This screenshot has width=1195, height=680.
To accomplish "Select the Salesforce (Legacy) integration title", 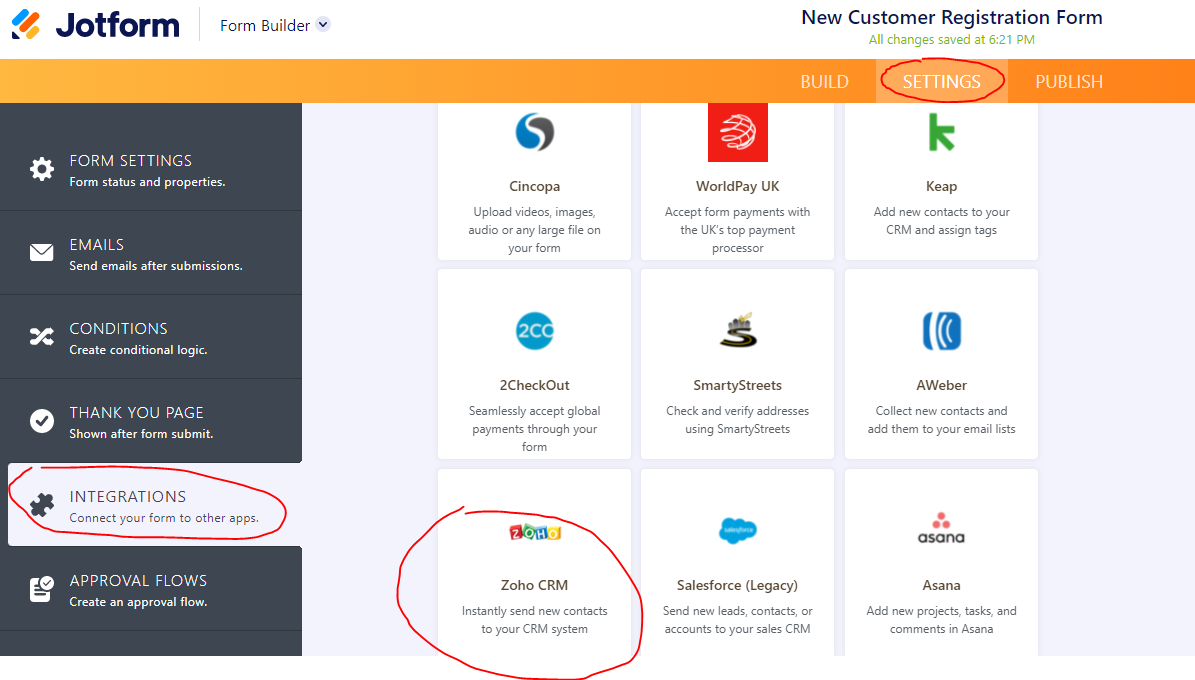I will tap(738, 585).
